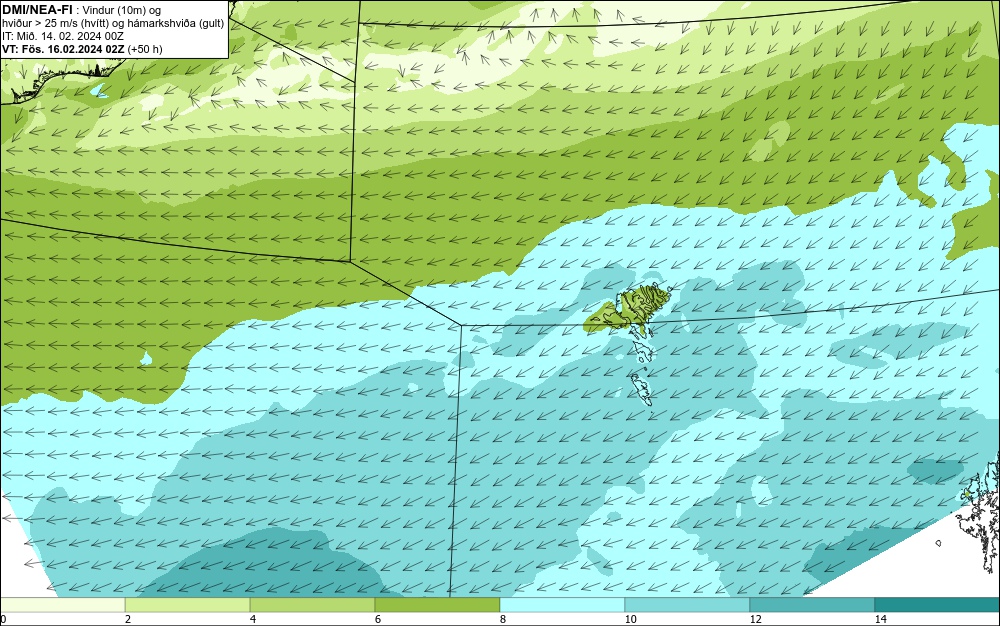This screenshot has height=626, width=1000.
Task: Click the large Faroe island in map center
Action: 643,305
